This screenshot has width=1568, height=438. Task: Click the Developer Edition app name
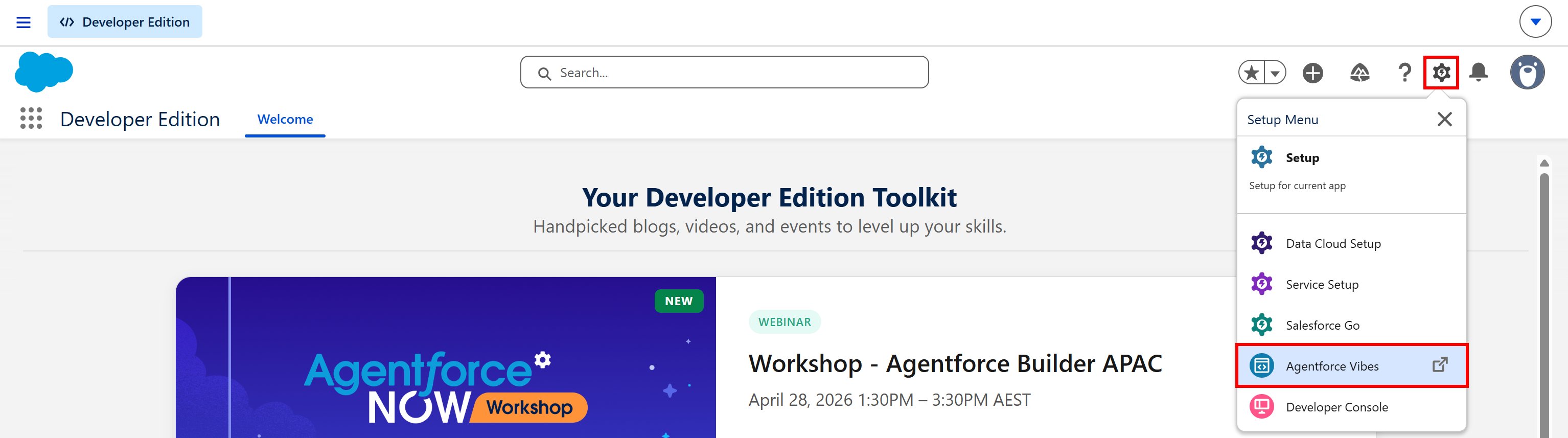(140, 119)
